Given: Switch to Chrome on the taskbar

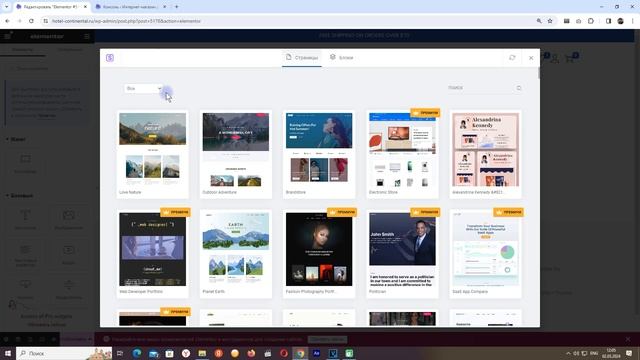Looking at the screenshot, I should click(300, 353).
